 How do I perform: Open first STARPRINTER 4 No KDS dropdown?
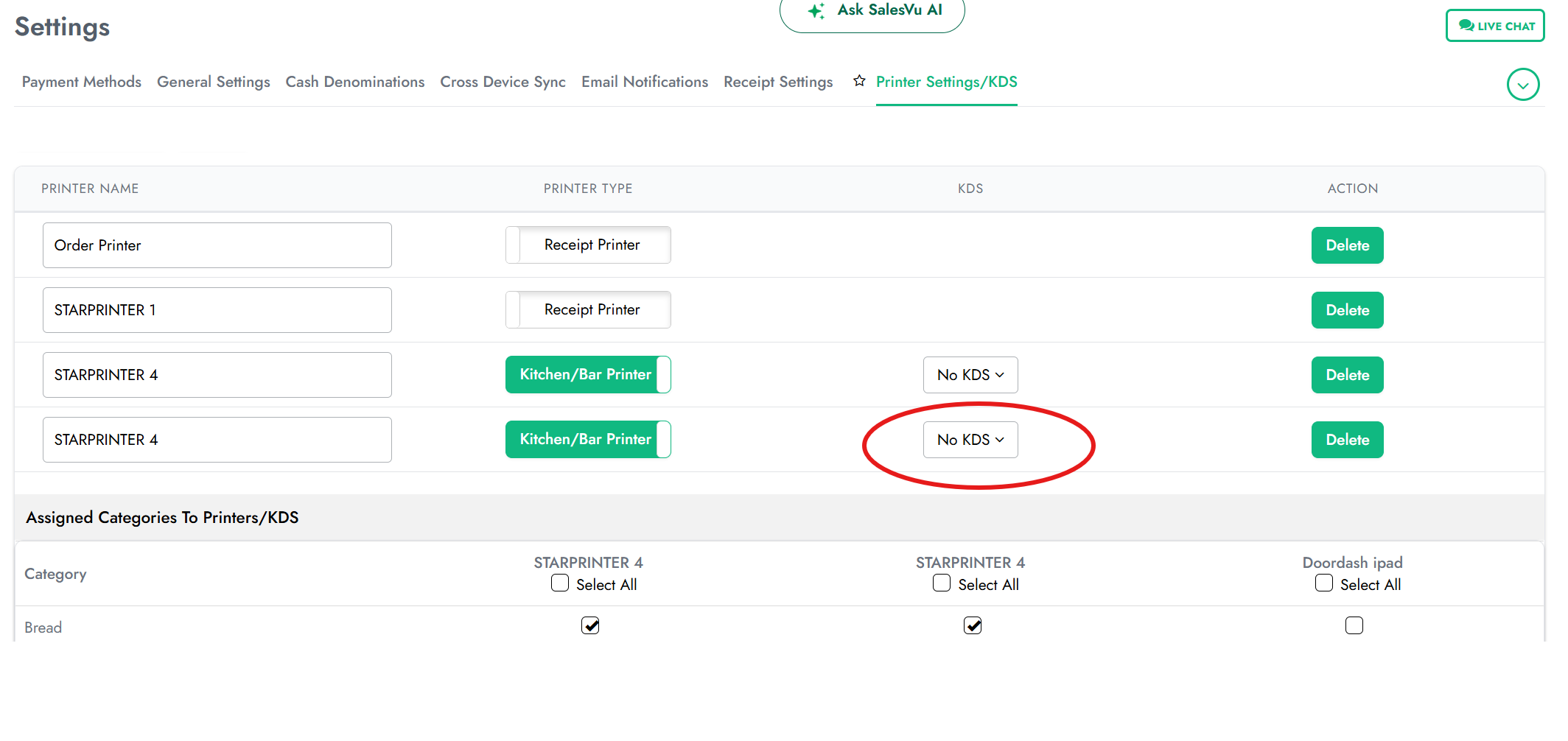click(x=970, y=375)
